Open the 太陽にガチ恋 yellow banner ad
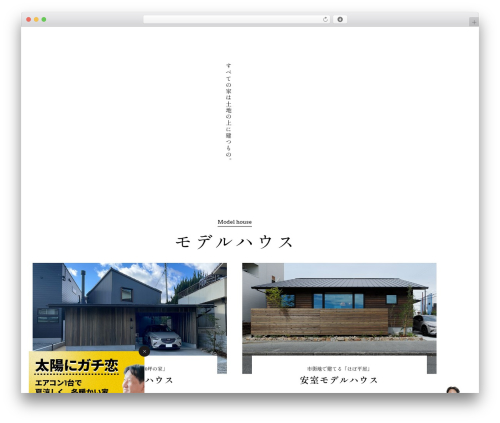 tap(87, 372)
